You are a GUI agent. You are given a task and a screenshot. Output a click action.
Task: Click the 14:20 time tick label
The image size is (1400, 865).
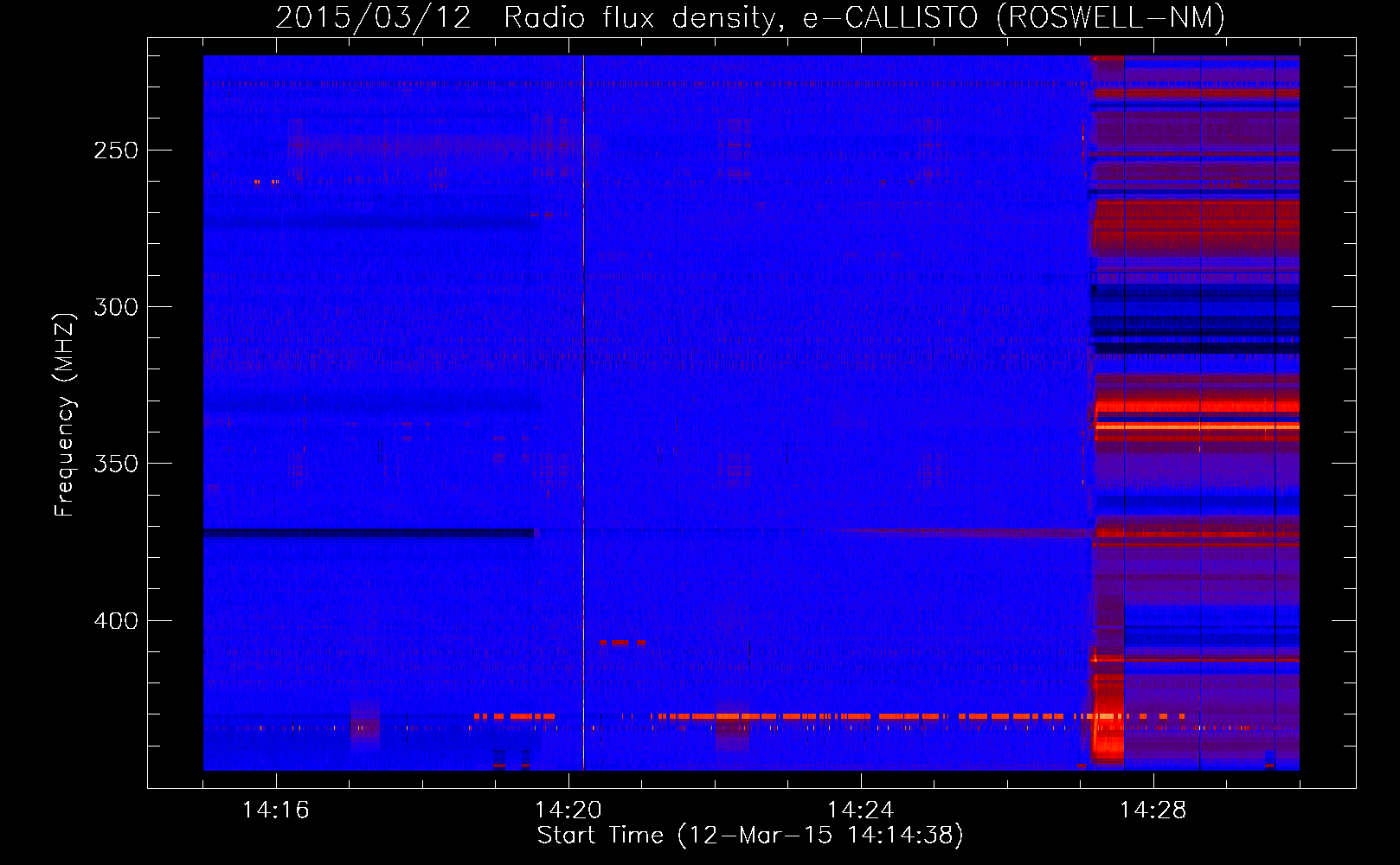[x=568, y=810]
